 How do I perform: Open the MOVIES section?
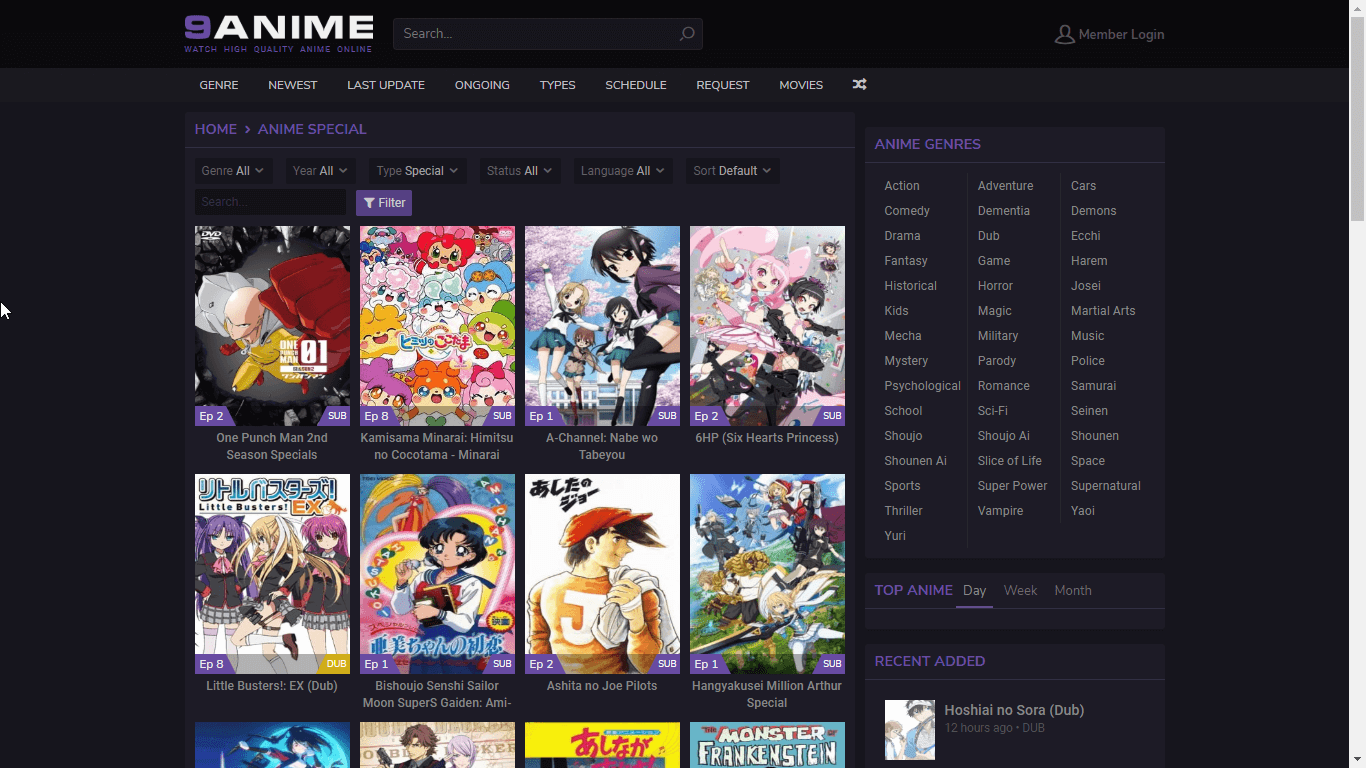pyautogui.click(x=801, y=85)
